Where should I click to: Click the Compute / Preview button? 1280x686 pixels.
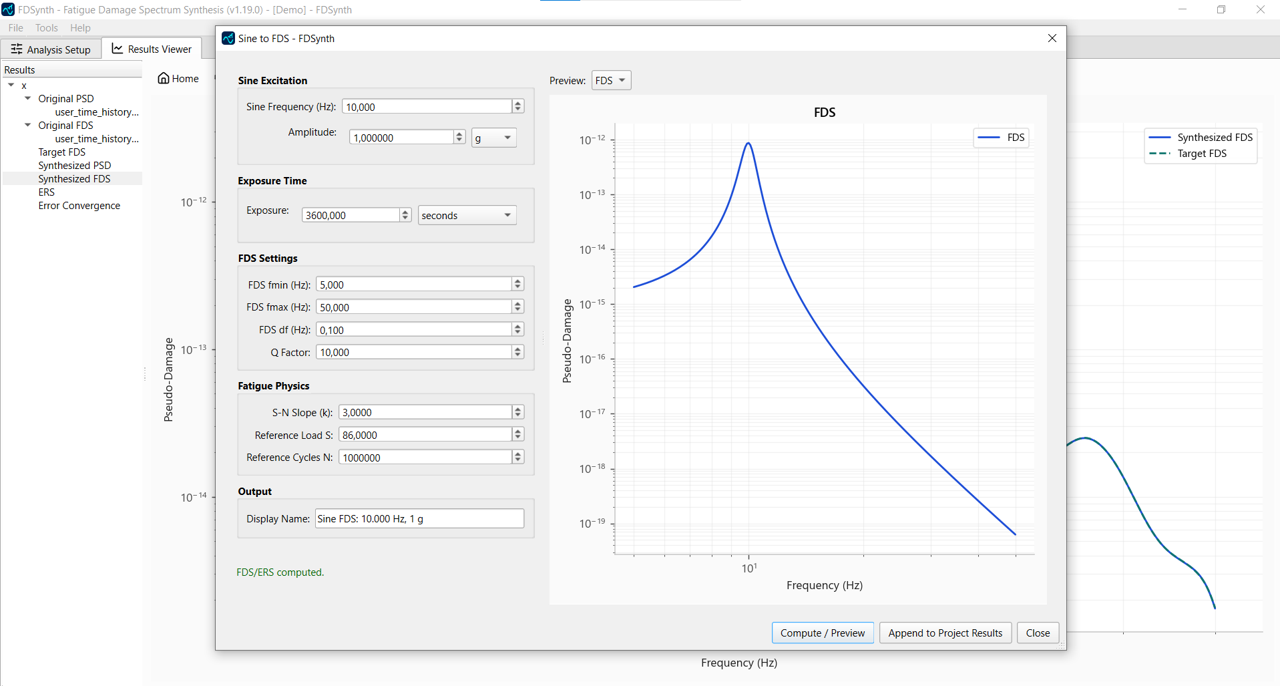(x=822, y=632)
